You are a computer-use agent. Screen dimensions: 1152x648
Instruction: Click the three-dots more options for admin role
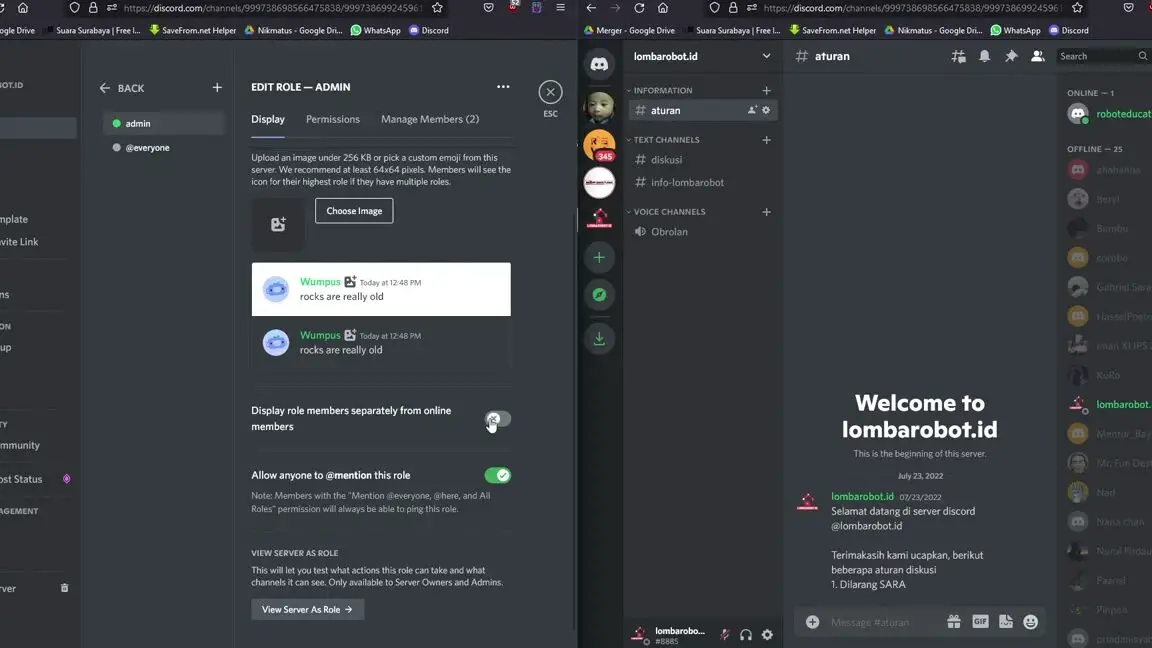coord(503,87)
